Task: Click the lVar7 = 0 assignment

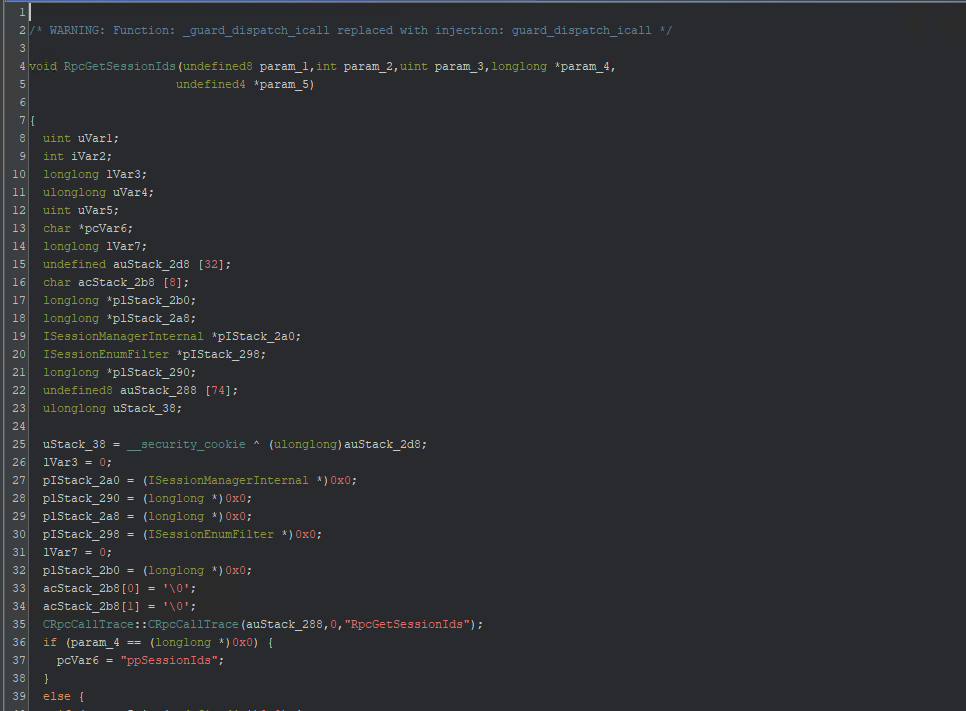Action: click(x=78, y=552)
